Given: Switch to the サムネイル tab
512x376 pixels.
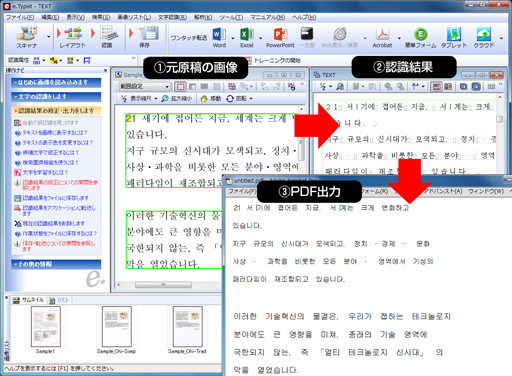Looking at the screenshot, I should coord(29,300).
